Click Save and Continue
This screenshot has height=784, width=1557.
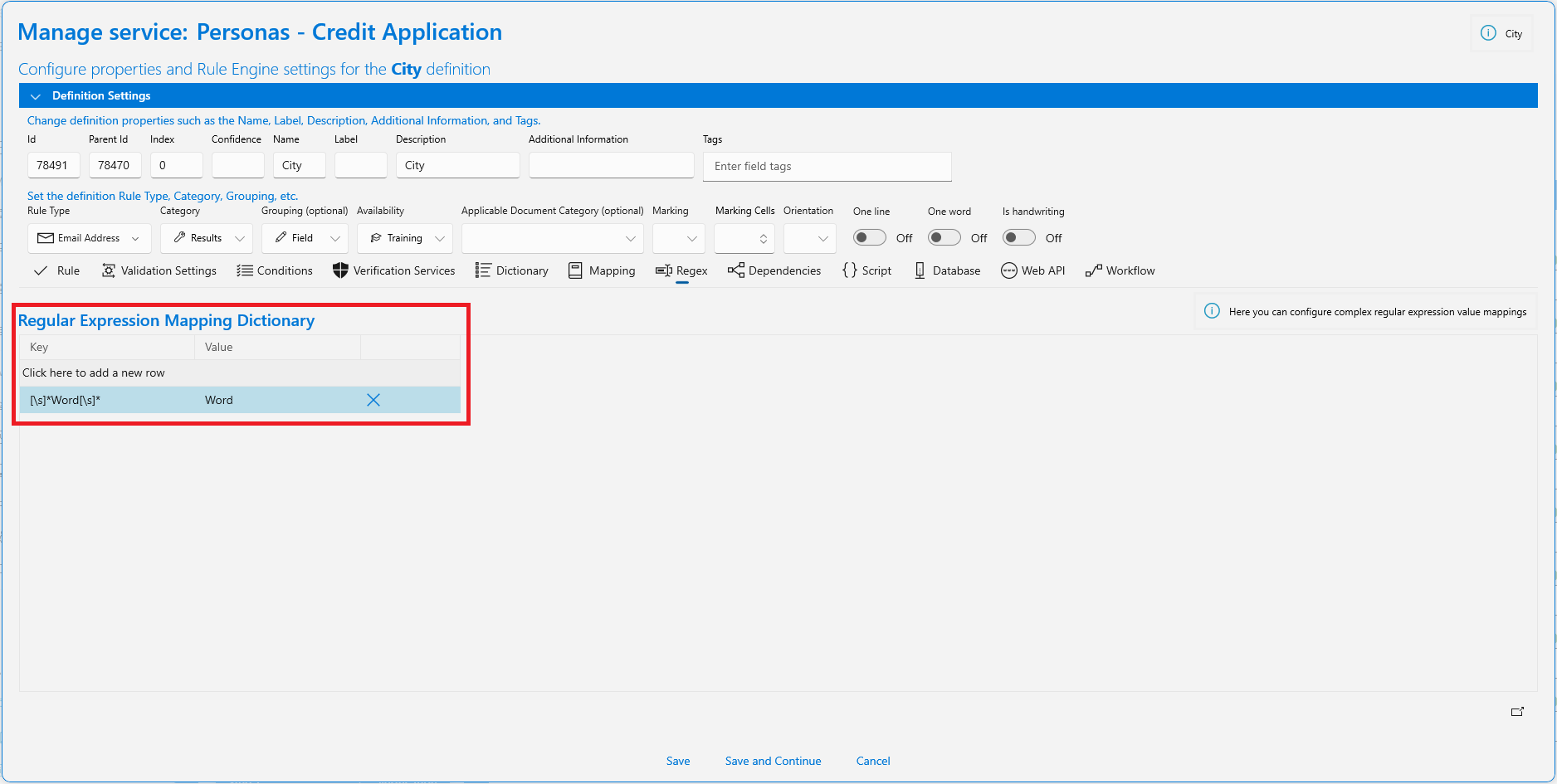point(773,761)
